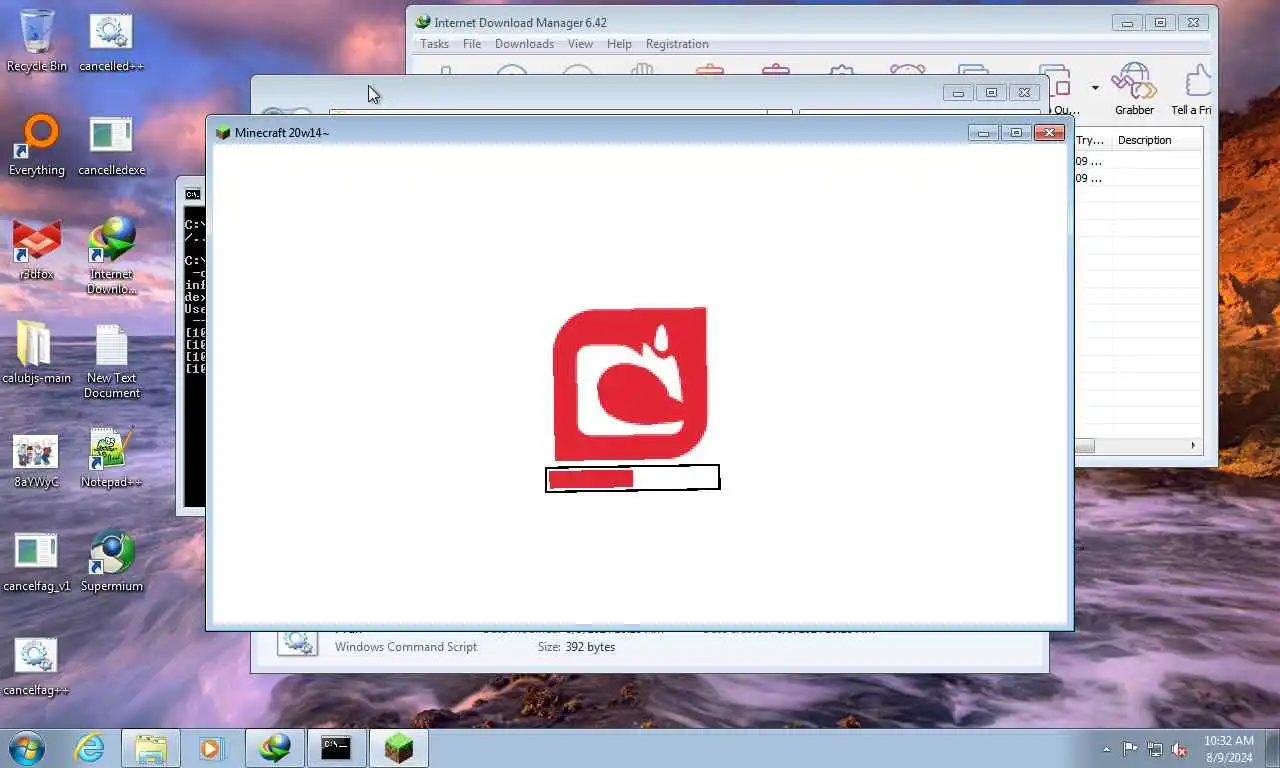Minimize the Internet Download Manager window
Screen dimensions: 1280x768
point(1127,22)
